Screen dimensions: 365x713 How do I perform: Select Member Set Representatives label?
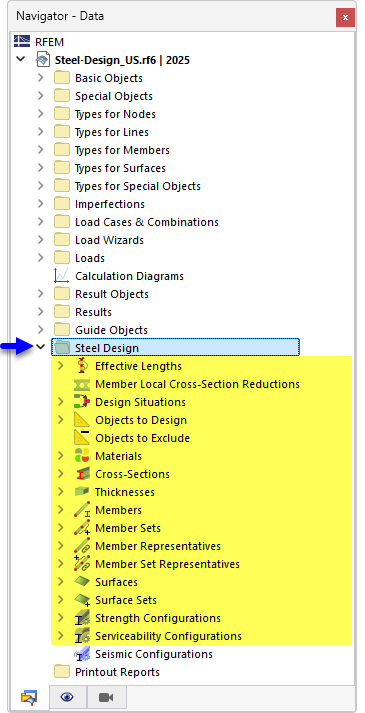tap(167, 564)
